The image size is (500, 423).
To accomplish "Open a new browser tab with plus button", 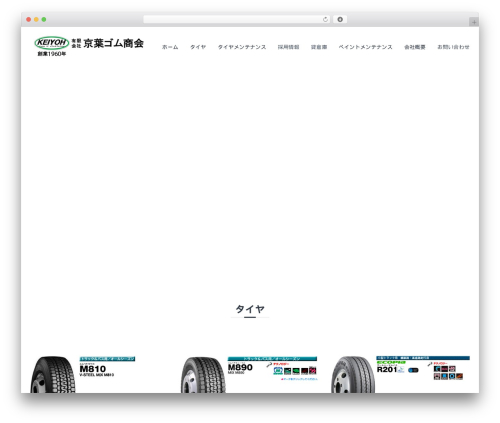I will tap(474, 22).
